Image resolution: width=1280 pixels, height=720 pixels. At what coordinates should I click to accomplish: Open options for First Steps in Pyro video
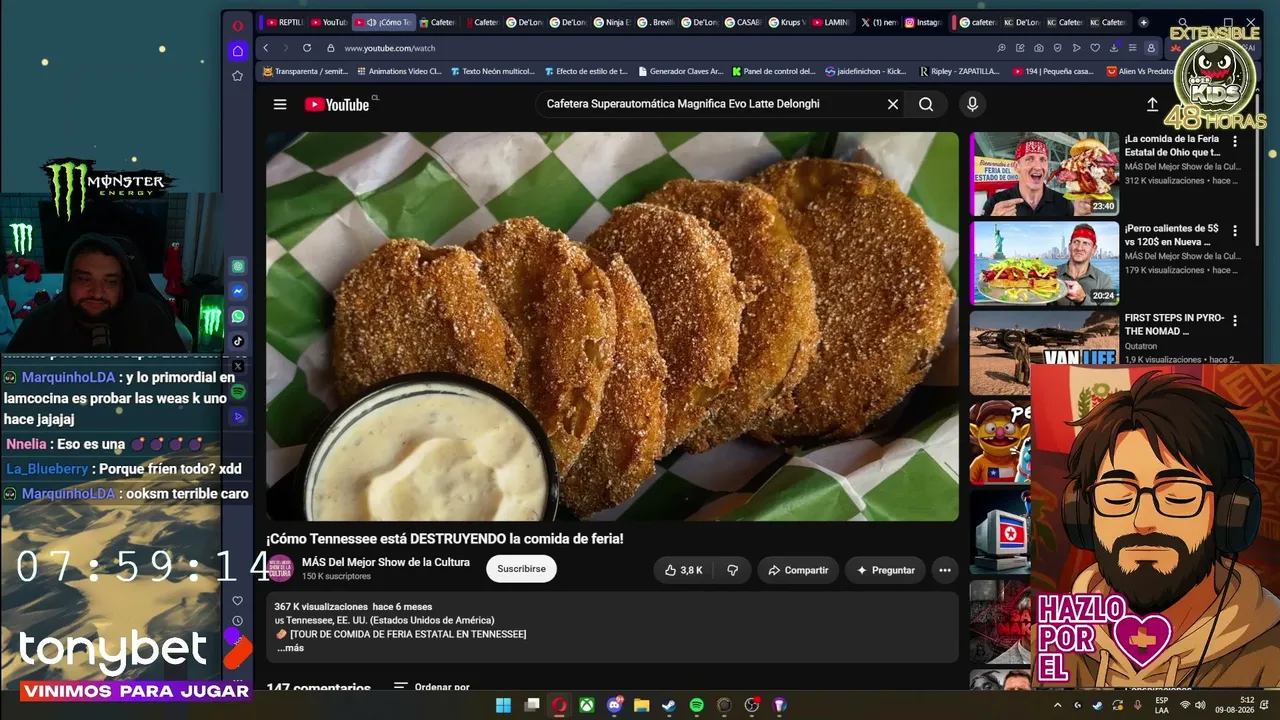[x=1235, y=321]
